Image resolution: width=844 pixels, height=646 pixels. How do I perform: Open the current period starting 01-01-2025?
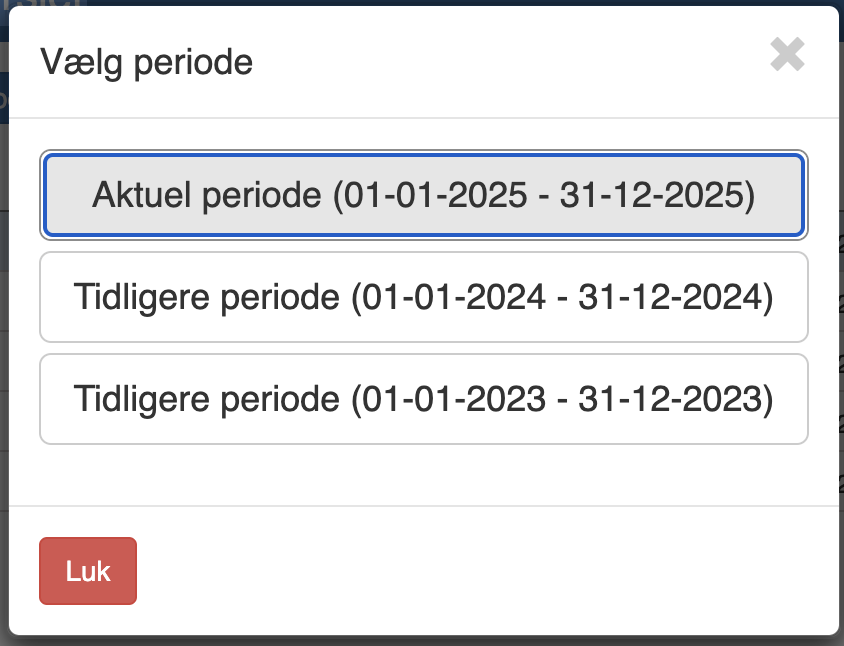tap(423, 195)
